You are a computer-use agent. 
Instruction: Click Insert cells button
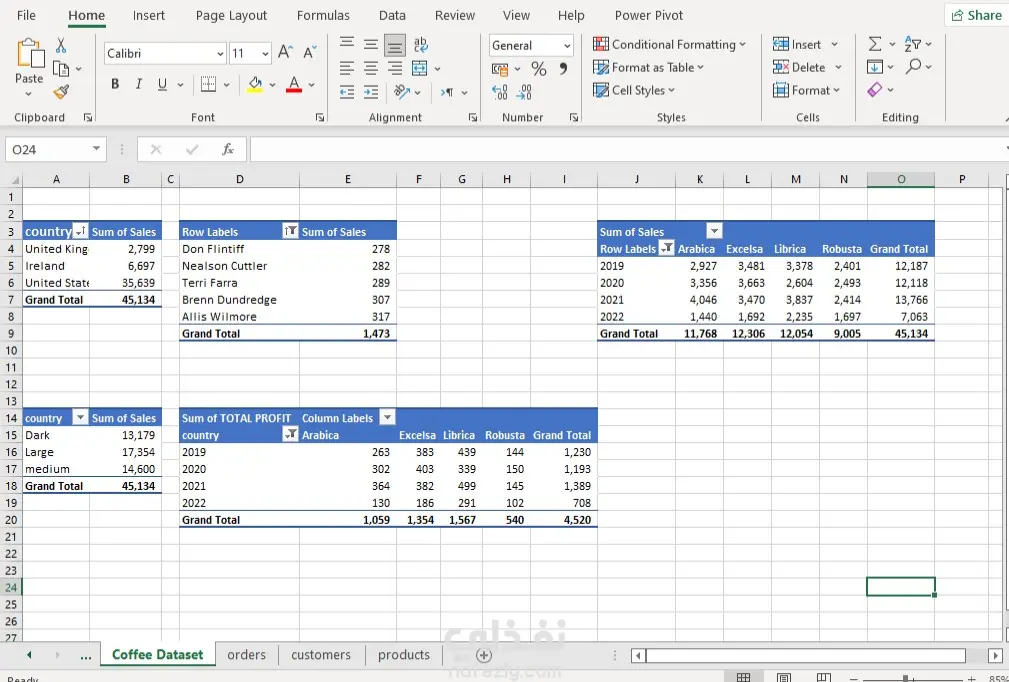click(806, 44)
